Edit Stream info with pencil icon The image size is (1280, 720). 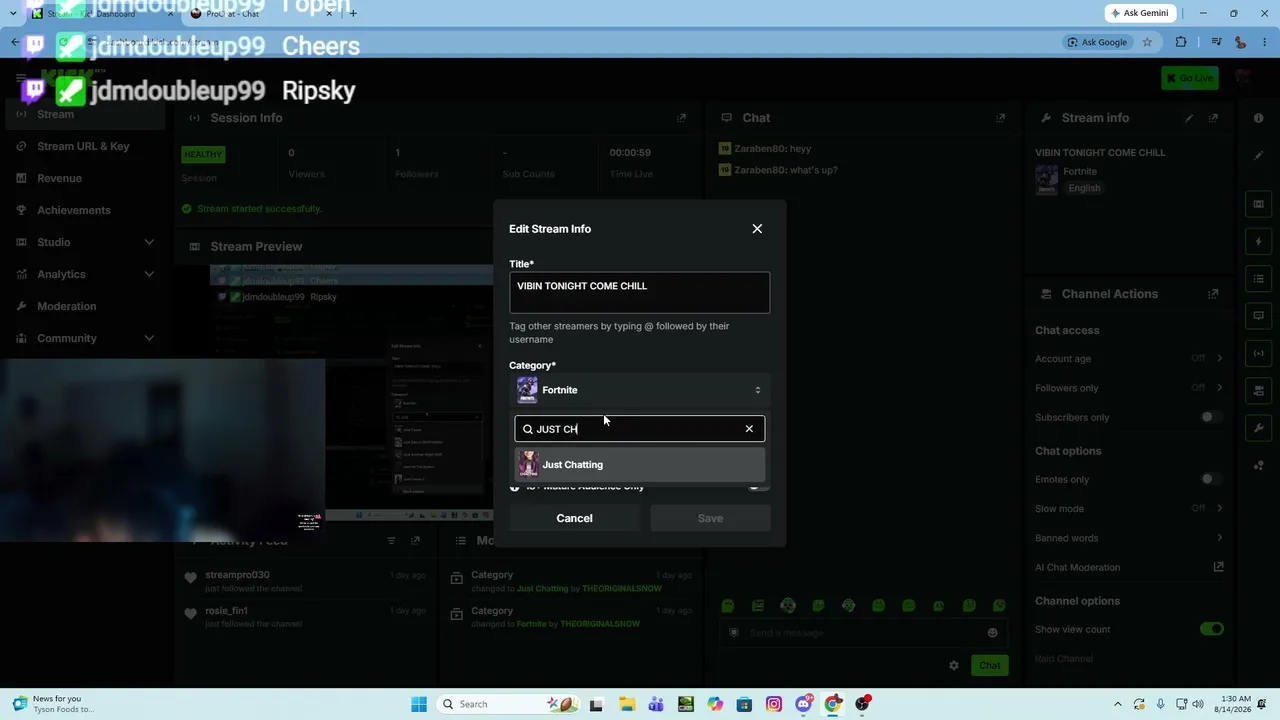coord(1189,118)
